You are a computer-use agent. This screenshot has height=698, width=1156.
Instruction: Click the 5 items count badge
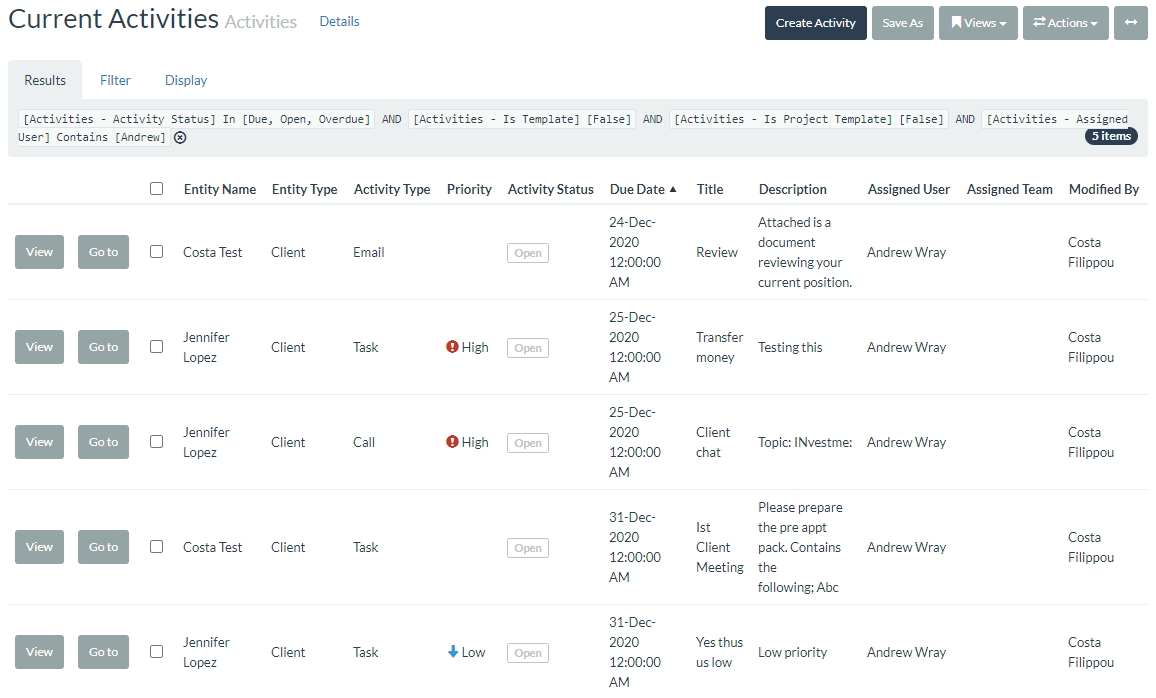click(1110, 136)
